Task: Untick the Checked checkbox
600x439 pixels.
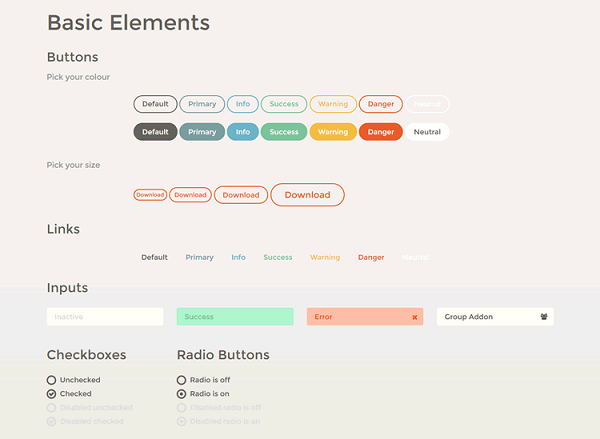Action: click(x=52, y=394)
